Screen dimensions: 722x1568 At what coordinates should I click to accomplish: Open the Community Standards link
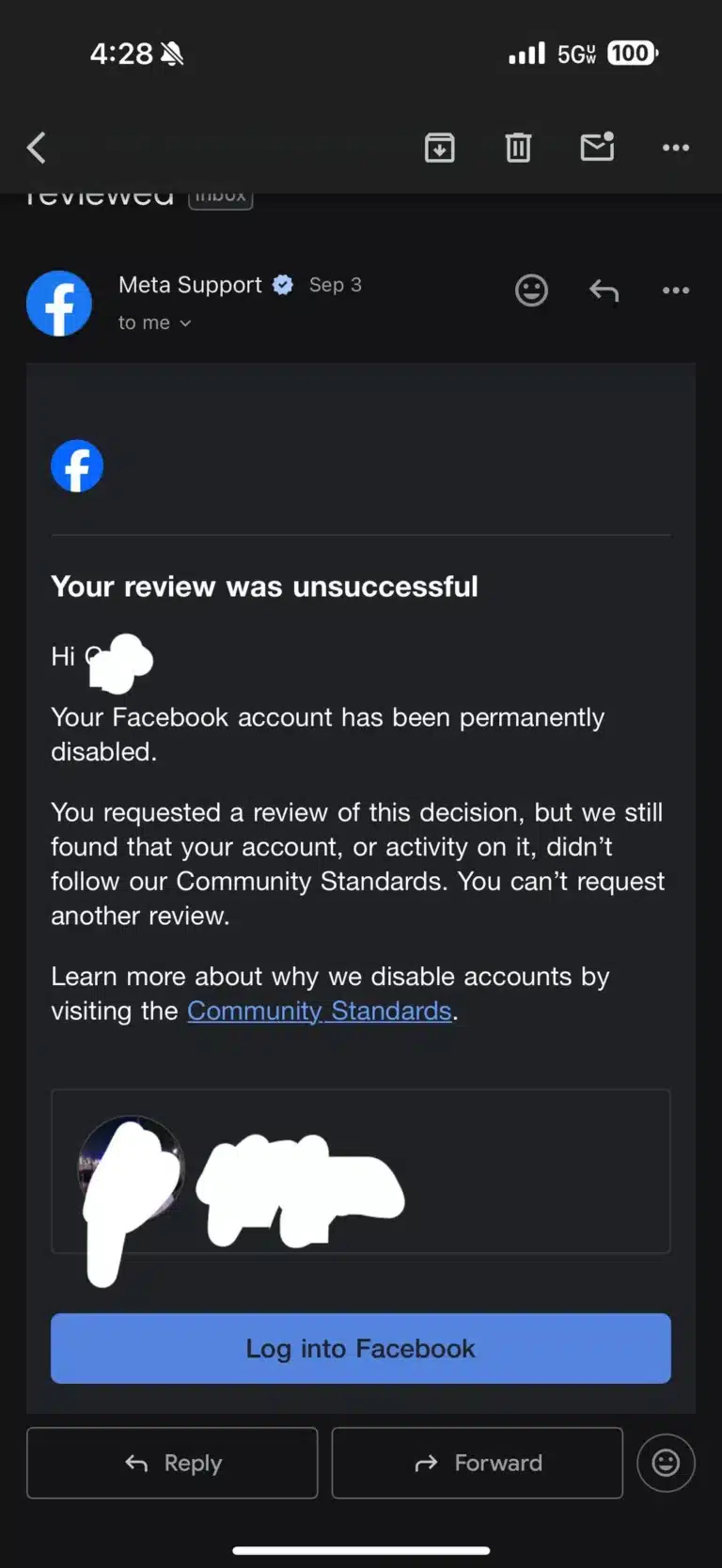pyautogui.click(x=320, y=1011)
